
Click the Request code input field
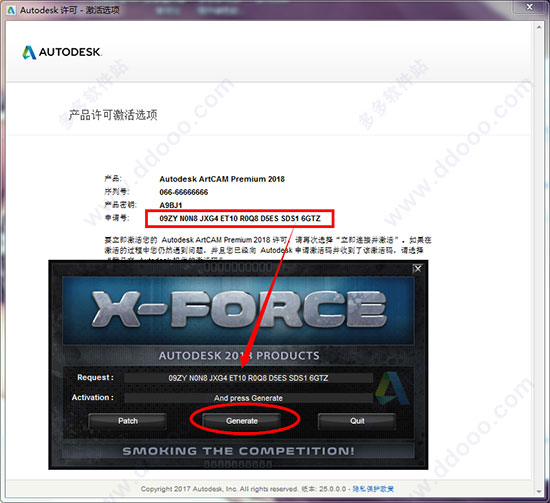248,378
